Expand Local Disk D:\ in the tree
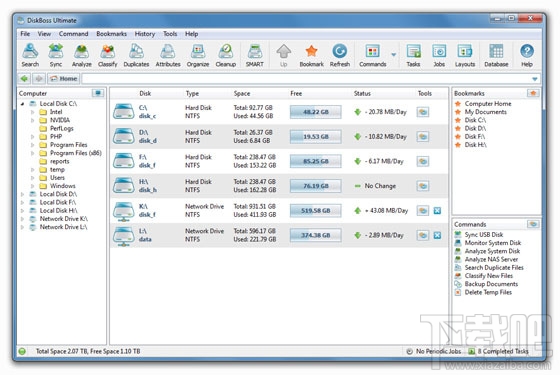The image size is (560, 375). tap(22, 194)
